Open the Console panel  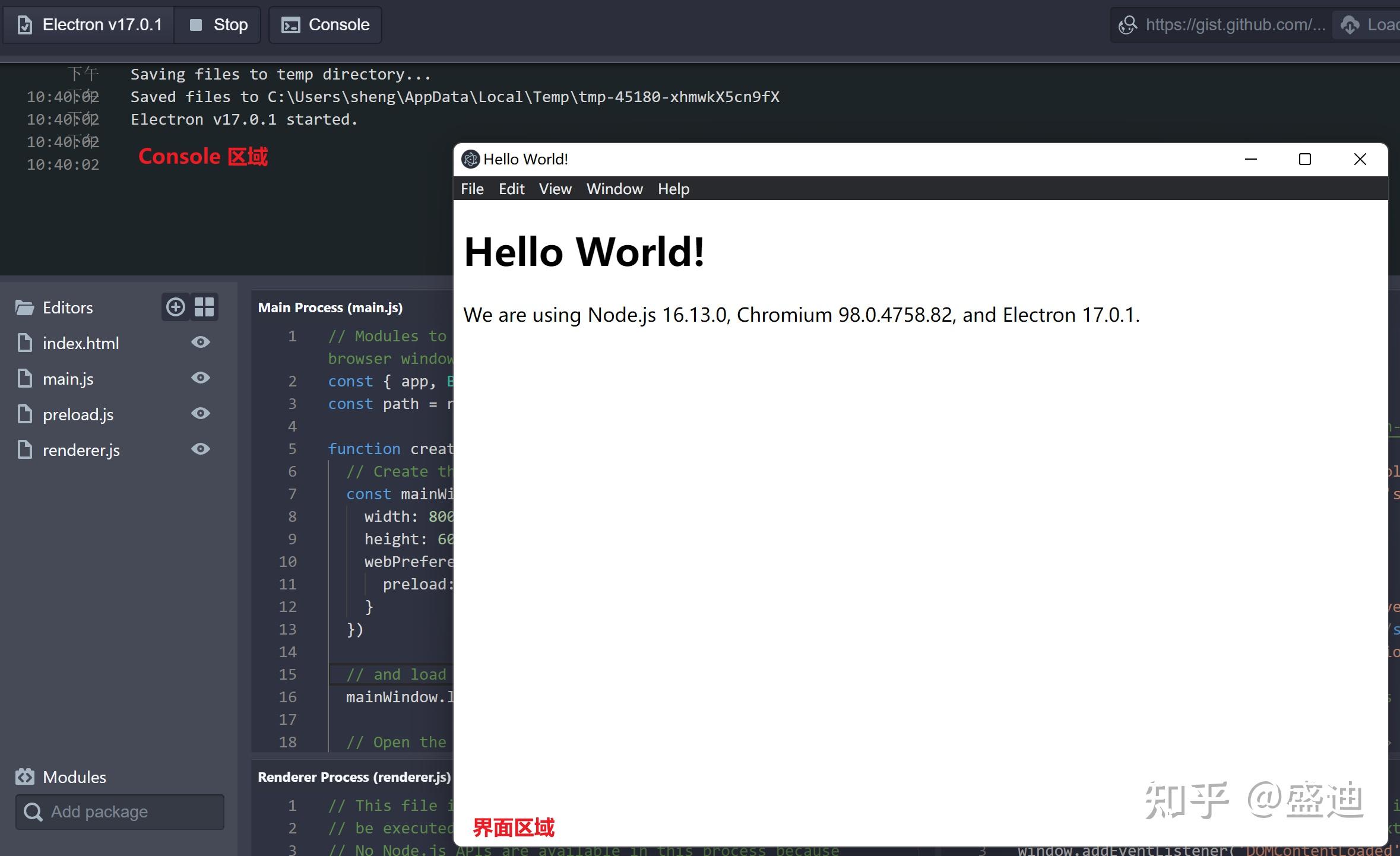coord(324,24)
